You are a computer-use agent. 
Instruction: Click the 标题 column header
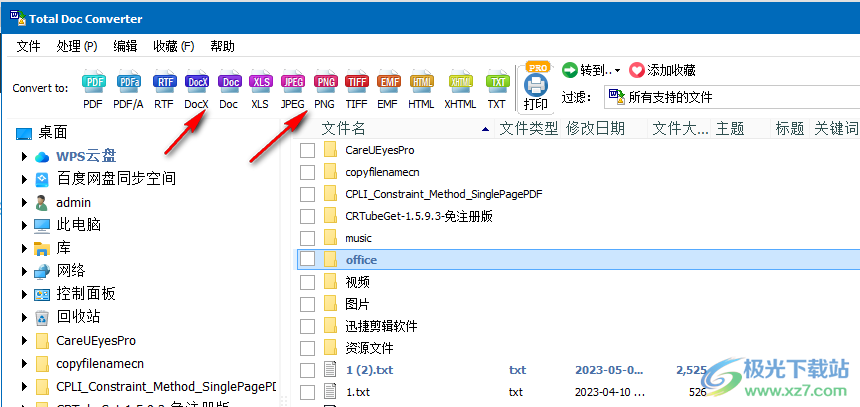(x=790, y=129)
